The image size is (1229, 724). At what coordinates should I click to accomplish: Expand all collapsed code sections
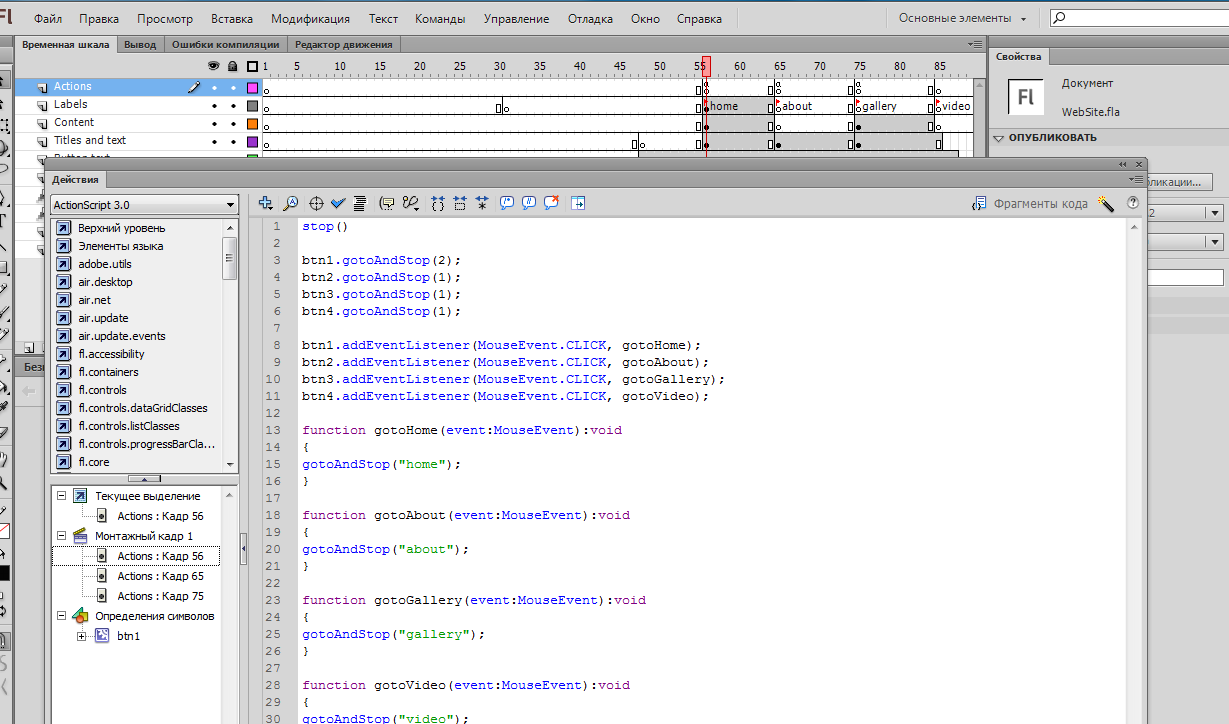[x=482, y=203]
